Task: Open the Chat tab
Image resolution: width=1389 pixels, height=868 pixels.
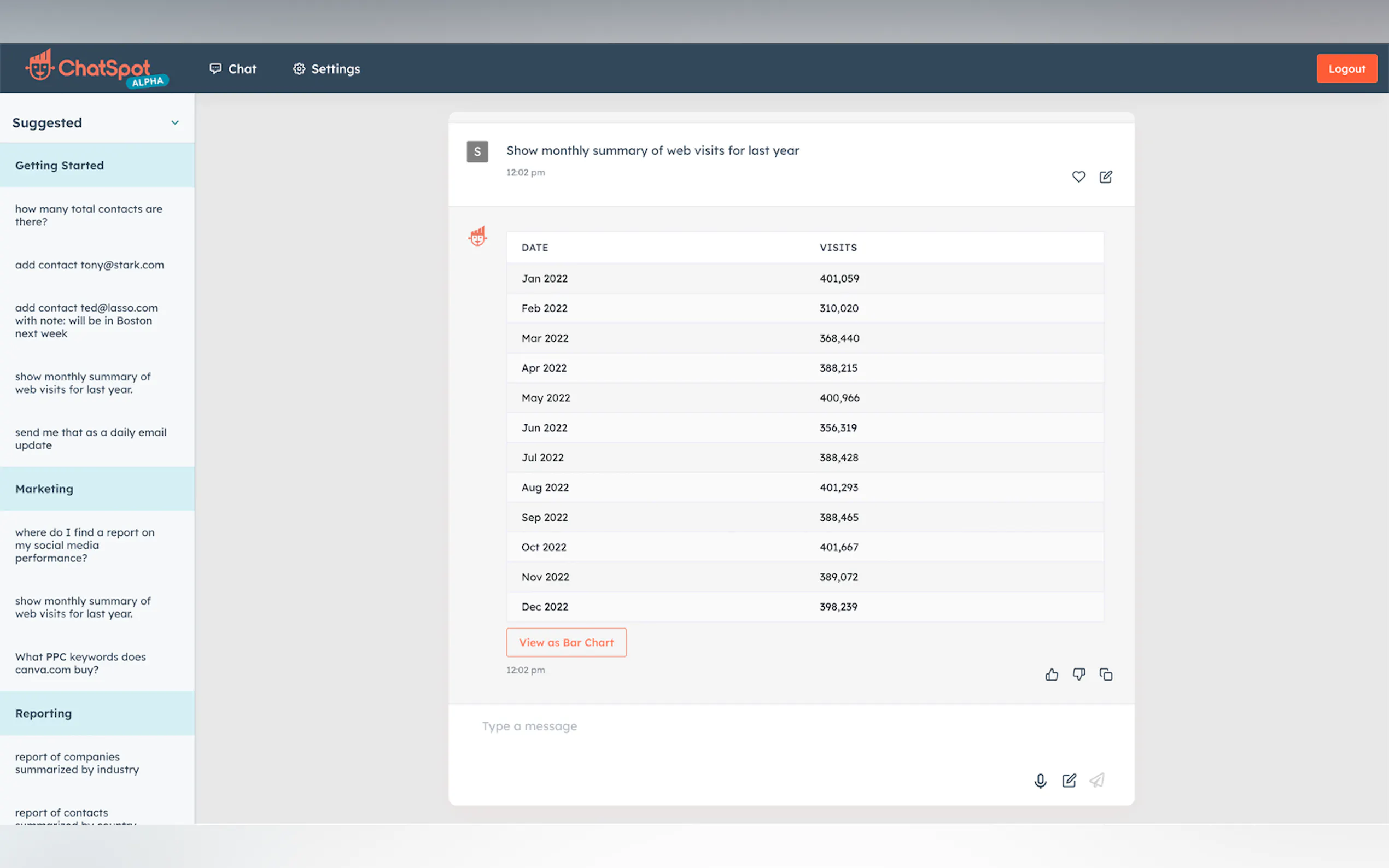Action: (x=232, y=69)
